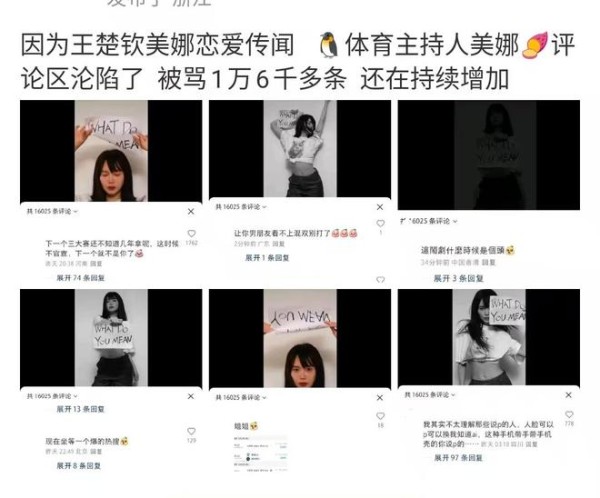The image size is (600, 498).
Task: Like the comment with 1762 likes
Action: [x=191, y=233]
